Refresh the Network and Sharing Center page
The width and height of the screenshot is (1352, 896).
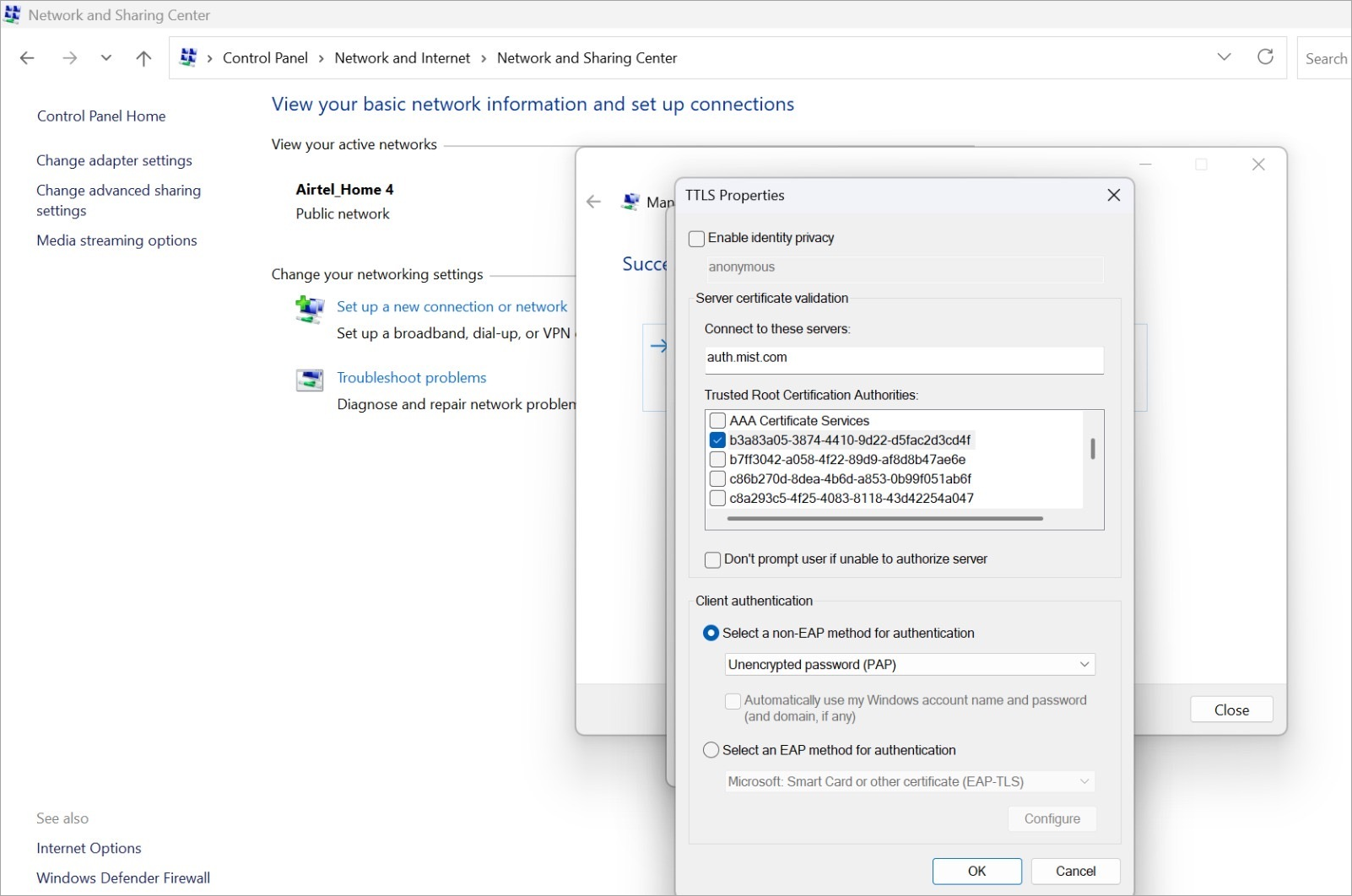point(1265,57)
